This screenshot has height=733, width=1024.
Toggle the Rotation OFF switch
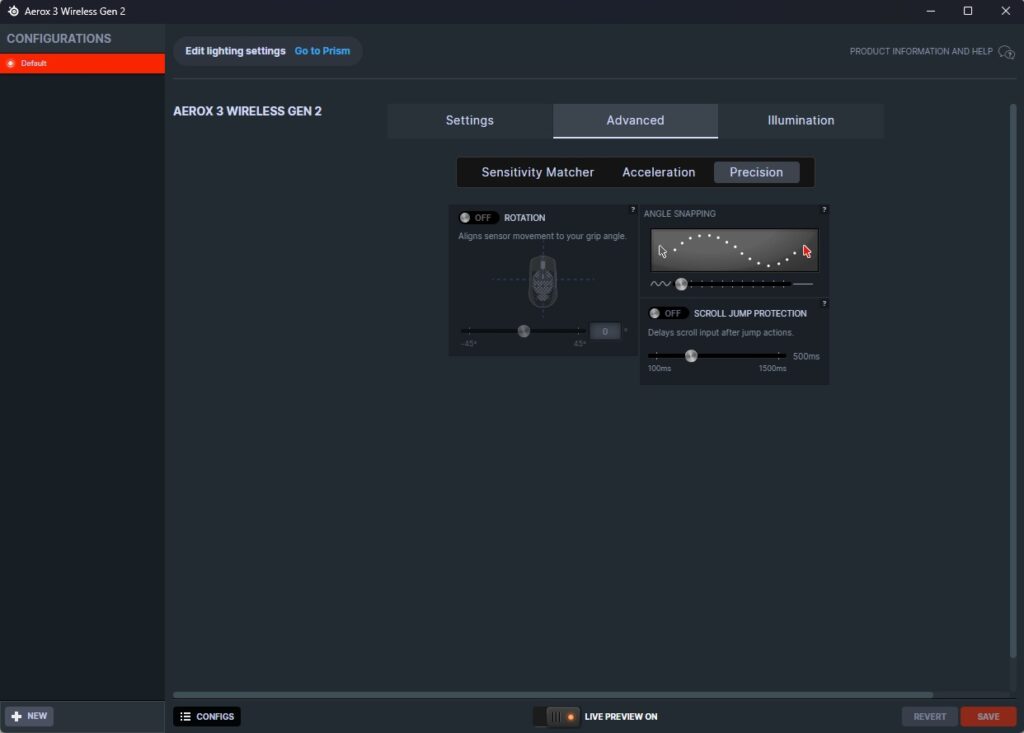point(477,218)
